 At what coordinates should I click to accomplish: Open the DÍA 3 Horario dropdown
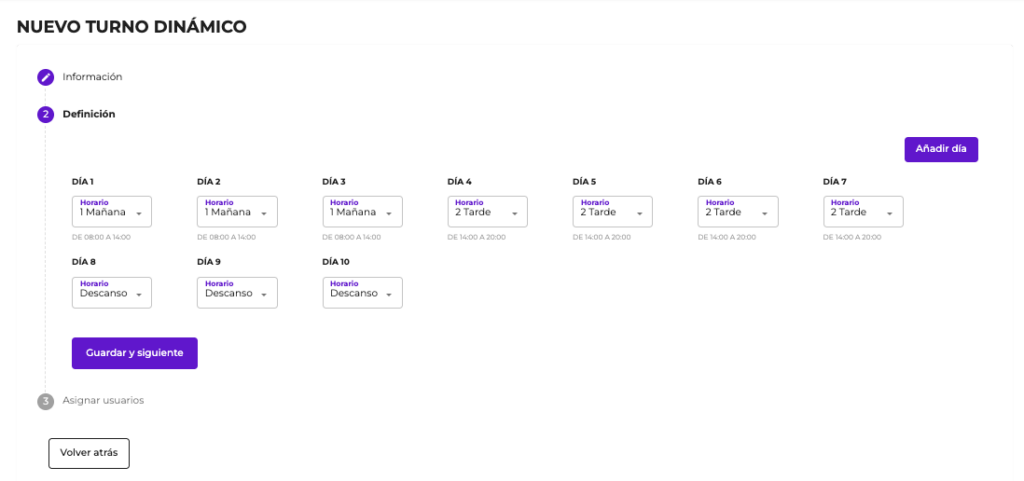(x=362, y=211)
